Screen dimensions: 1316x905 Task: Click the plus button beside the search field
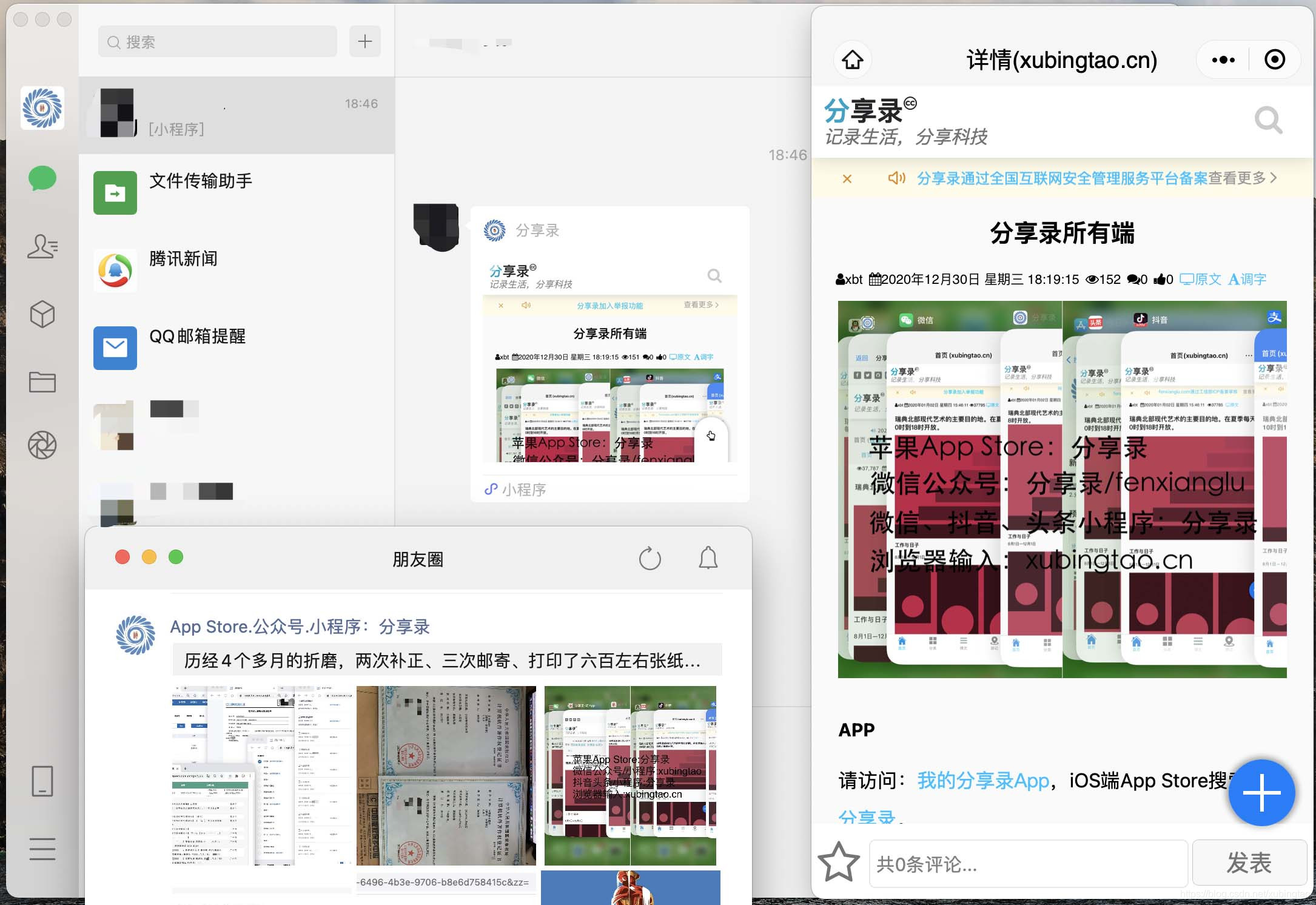pyautogui.click(x=364, y=41)
